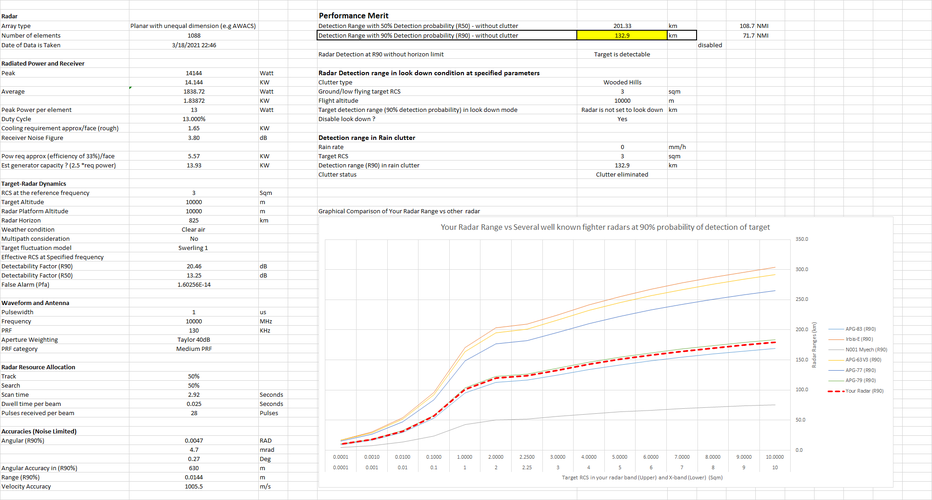This screenshot has height=500, width=932.
Task: Click the APG-83 (R90) legend entry
Action: (x=853, y=329)
